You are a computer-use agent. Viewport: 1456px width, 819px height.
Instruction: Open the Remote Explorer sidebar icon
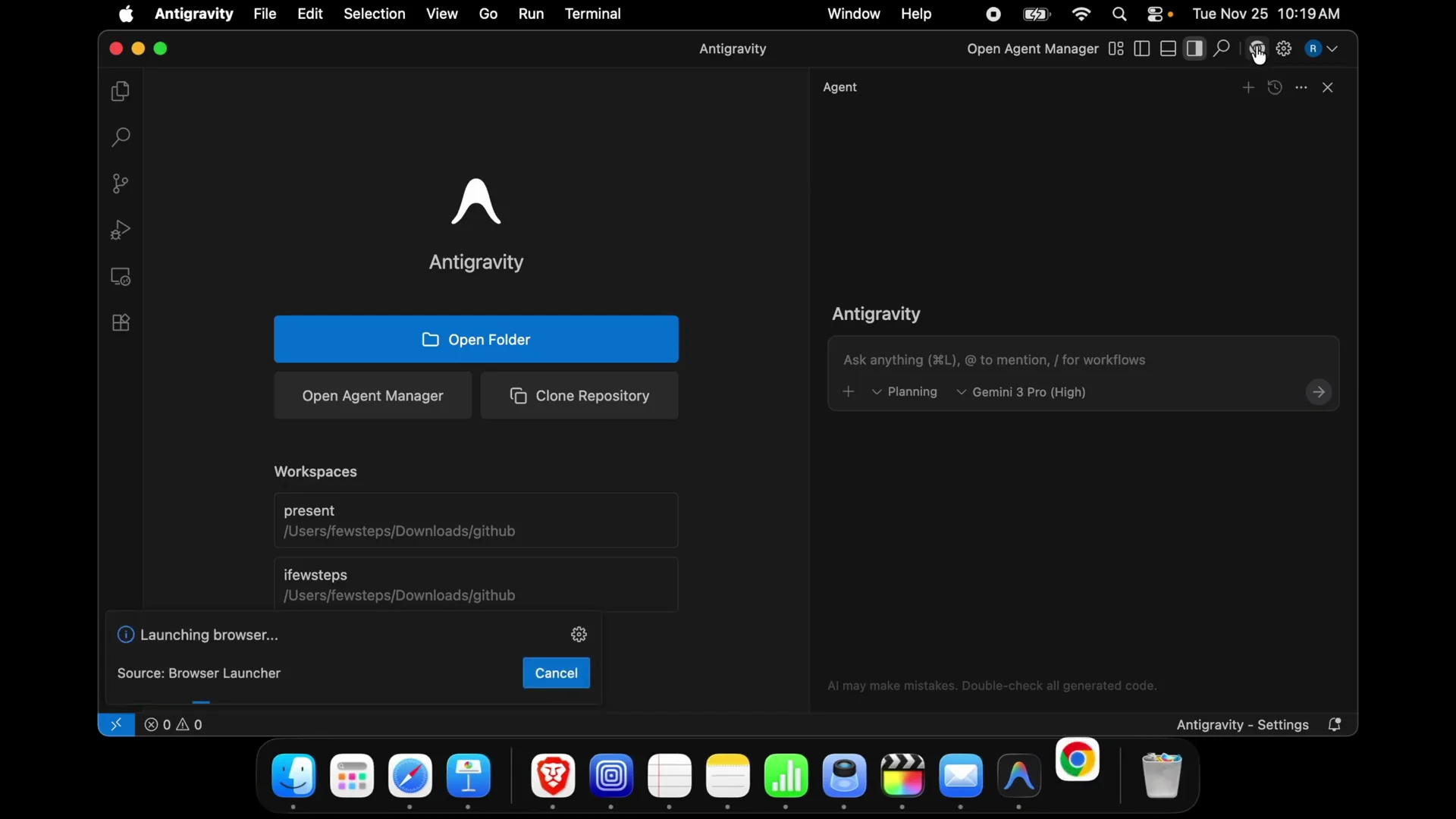[x=121, y=277]
